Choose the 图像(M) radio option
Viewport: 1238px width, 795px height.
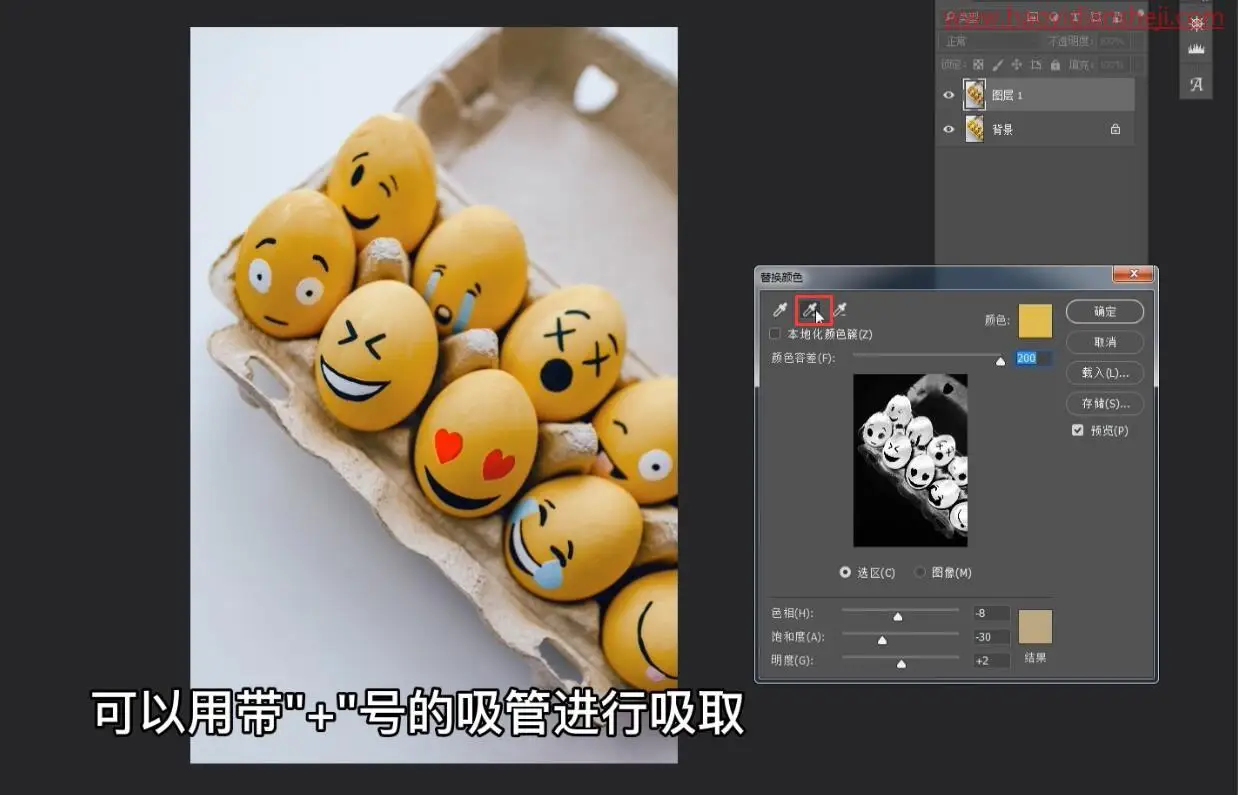coord(919,572)
